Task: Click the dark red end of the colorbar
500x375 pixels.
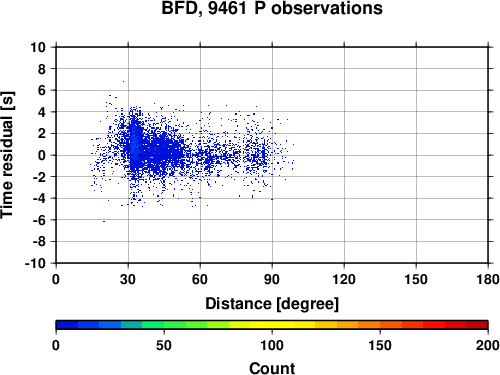Action: (x=477, y=325)
